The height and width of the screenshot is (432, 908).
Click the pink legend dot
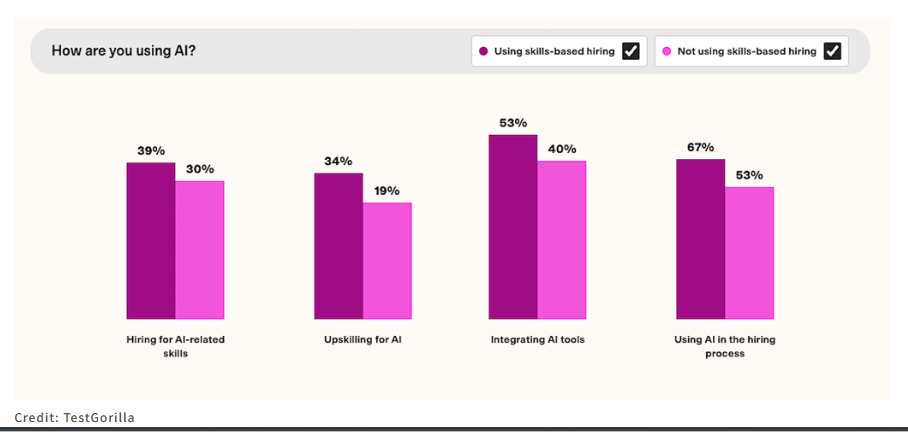(x=667, y=52)
